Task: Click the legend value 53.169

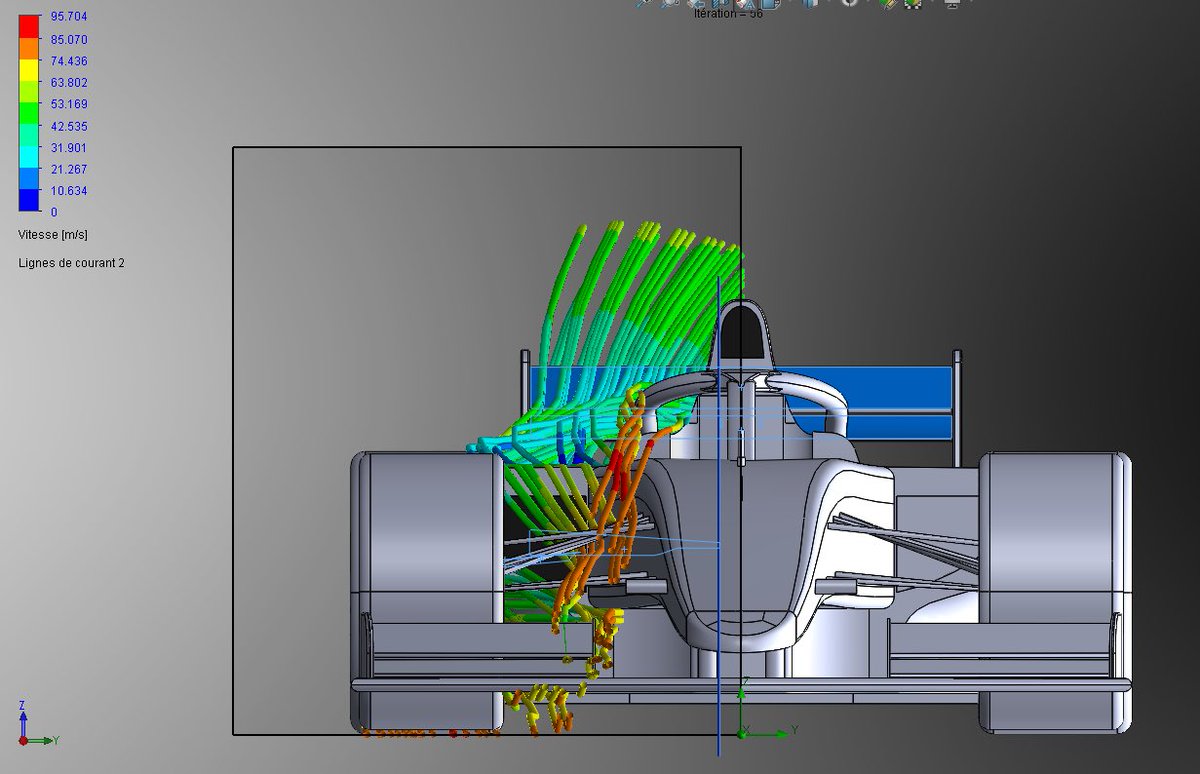Action: (69, 105)
